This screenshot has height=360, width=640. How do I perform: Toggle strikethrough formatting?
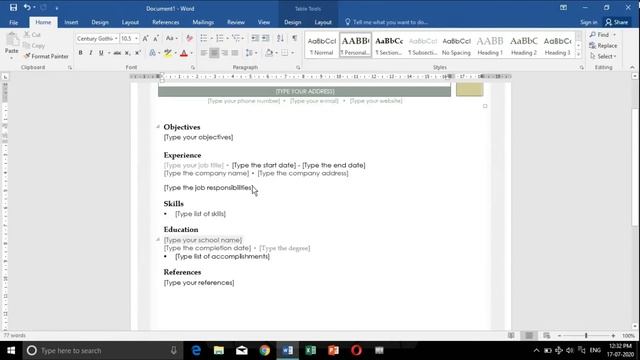click(117, 53)
